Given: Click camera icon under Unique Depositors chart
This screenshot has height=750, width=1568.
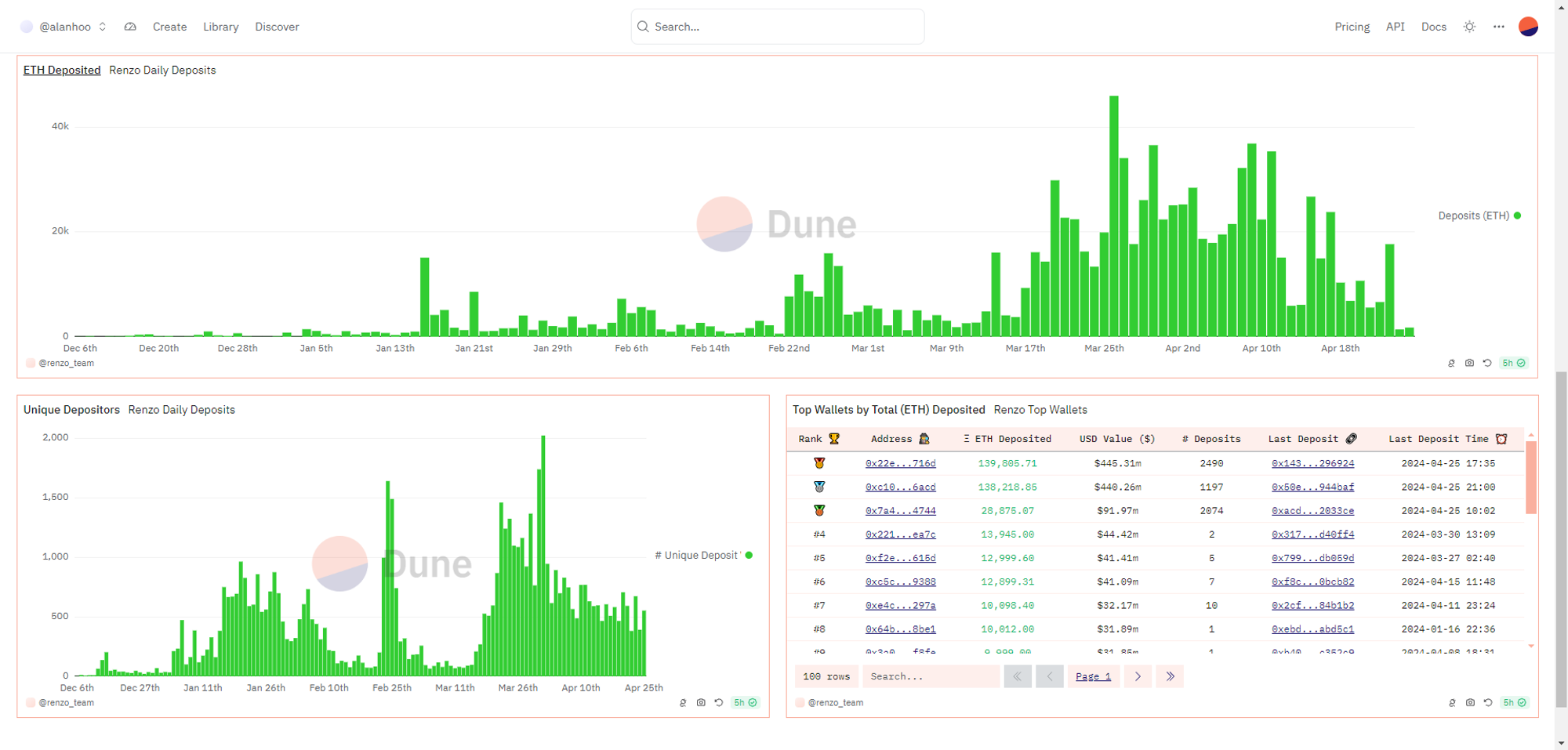Looking at the screenshot, I should tap(701, 703).
